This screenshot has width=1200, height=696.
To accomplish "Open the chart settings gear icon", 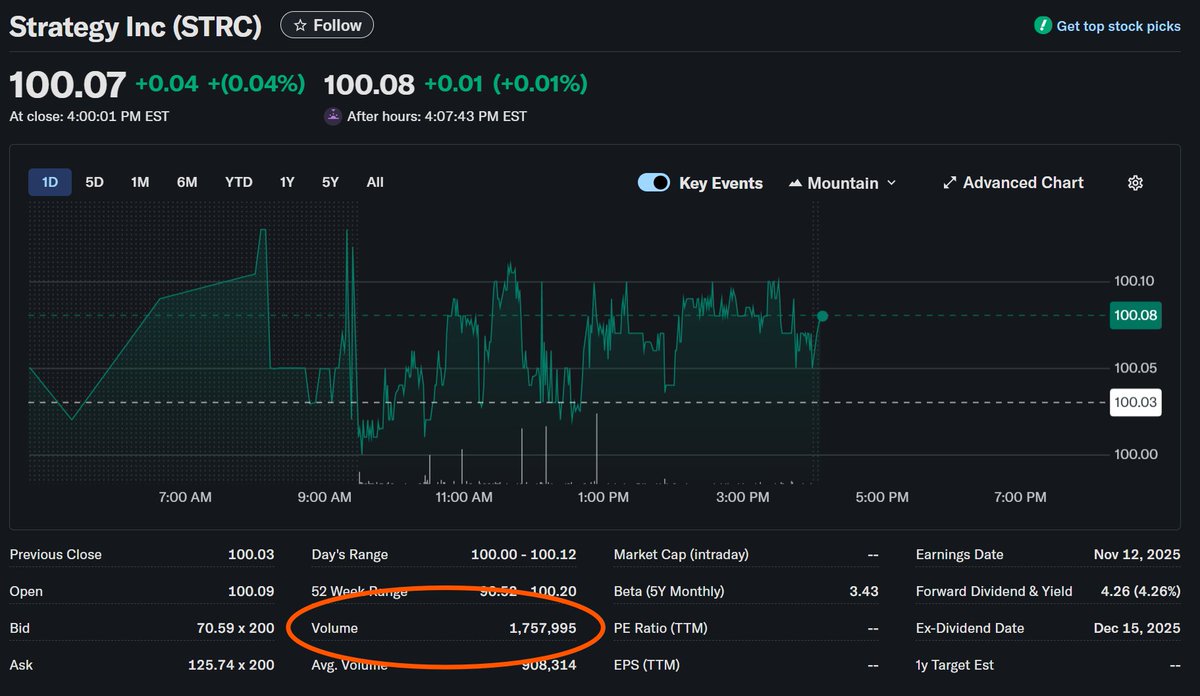I will click(x=1135, y=183).
